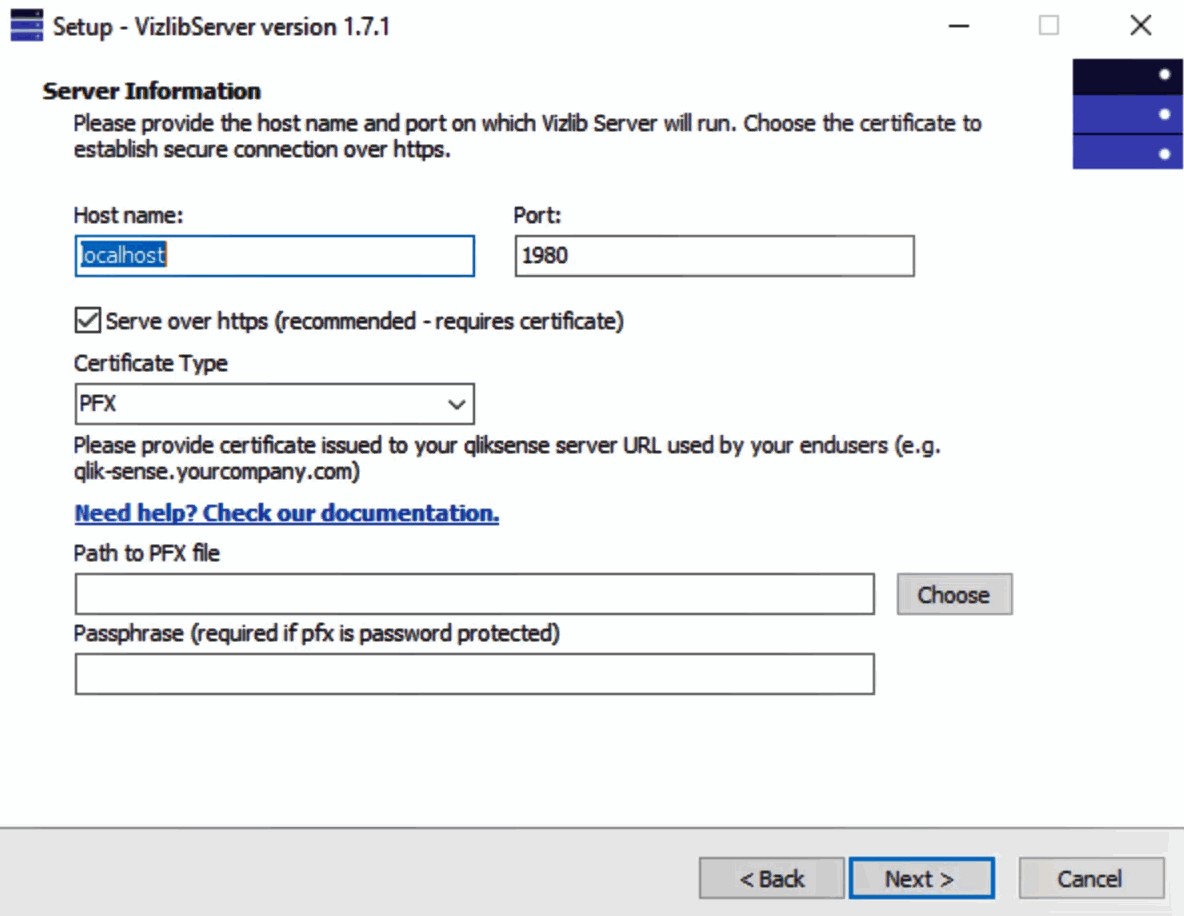Click the Choose button for PFX file

coord(954,594)
